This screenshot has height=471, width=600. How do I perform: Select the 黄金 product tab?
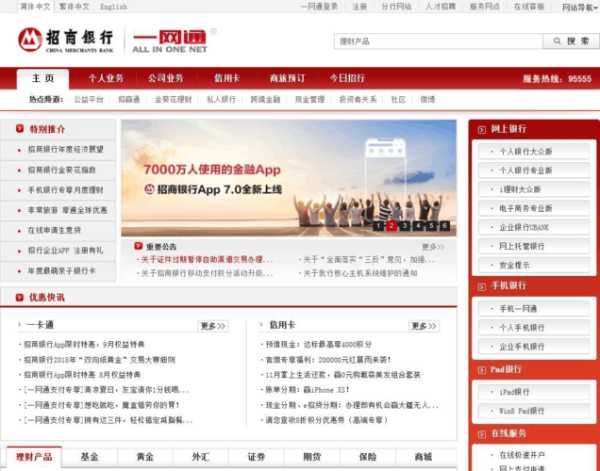click(145, 457)
